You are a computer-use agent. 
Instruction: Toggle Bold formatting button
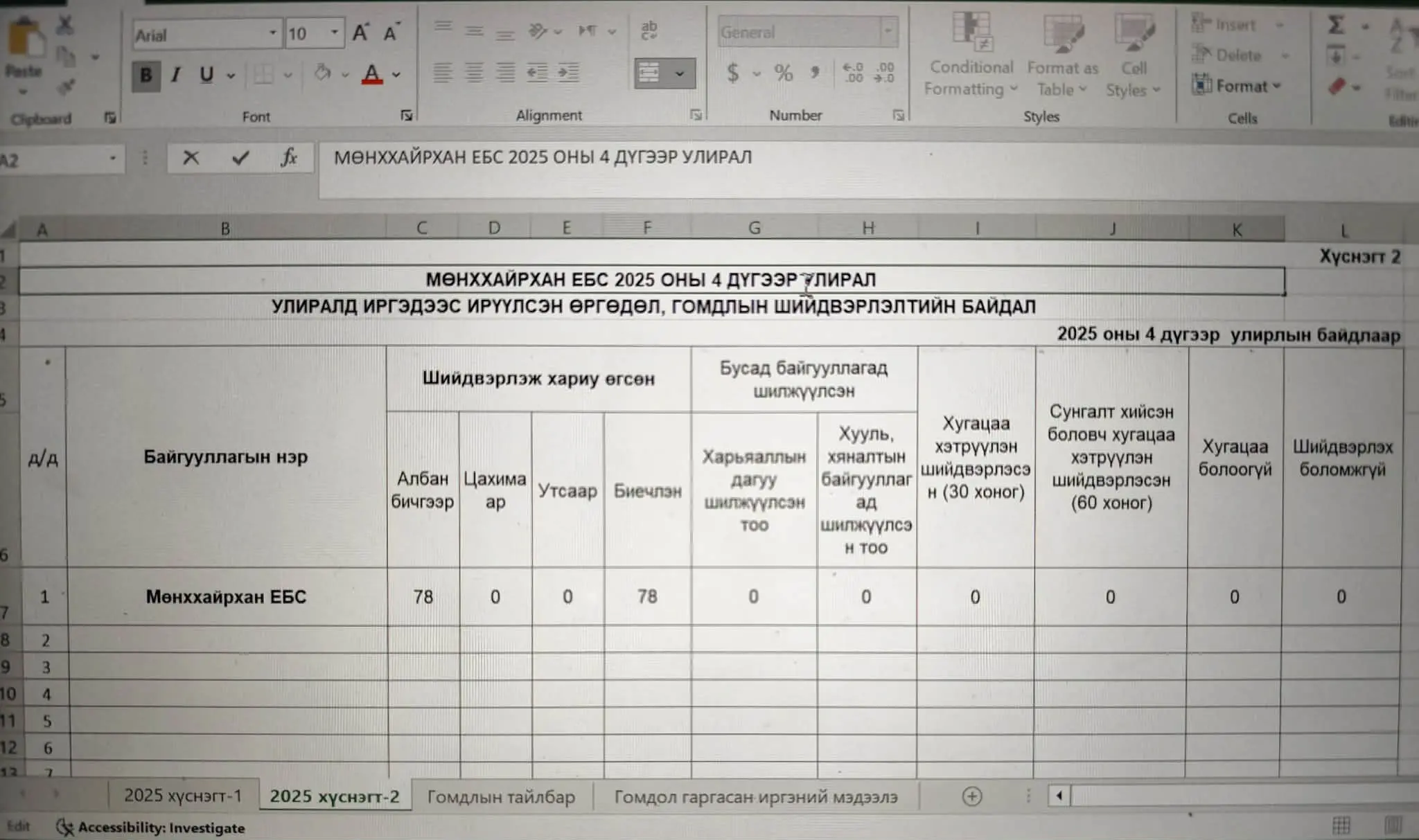click(146, 75)
